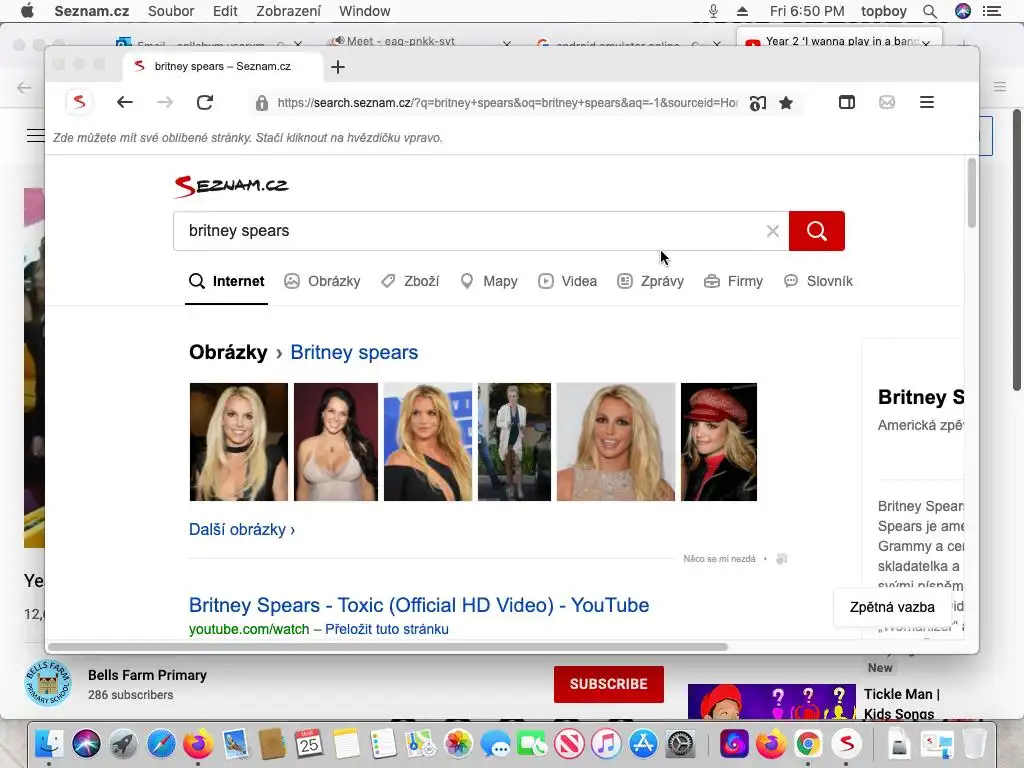This screenshot has height=768, width=1024.
Task: Switch to Videa search tab
Action: click(568, 281)
